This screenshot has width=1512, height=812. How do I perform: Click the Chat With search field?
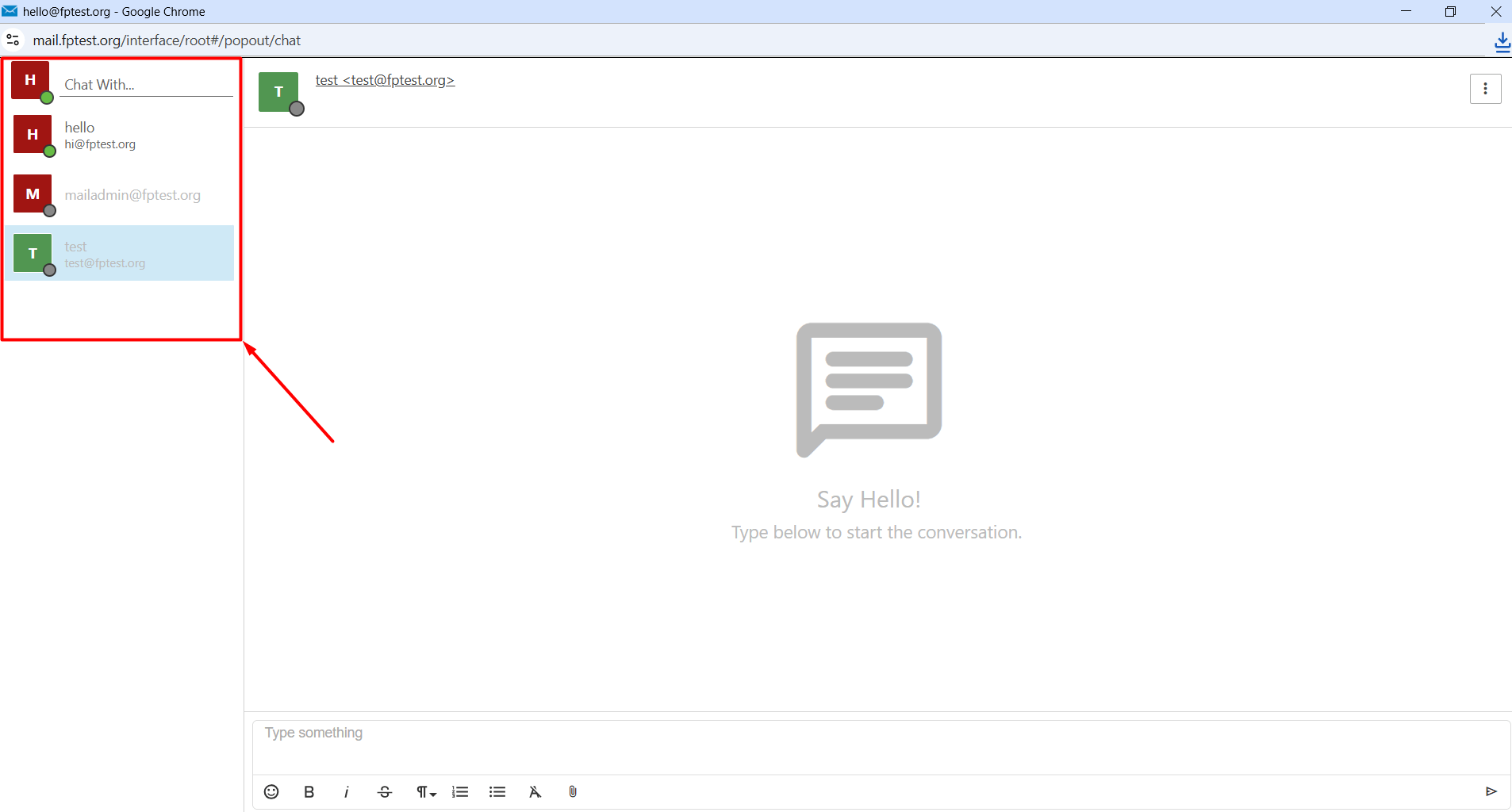147,85
